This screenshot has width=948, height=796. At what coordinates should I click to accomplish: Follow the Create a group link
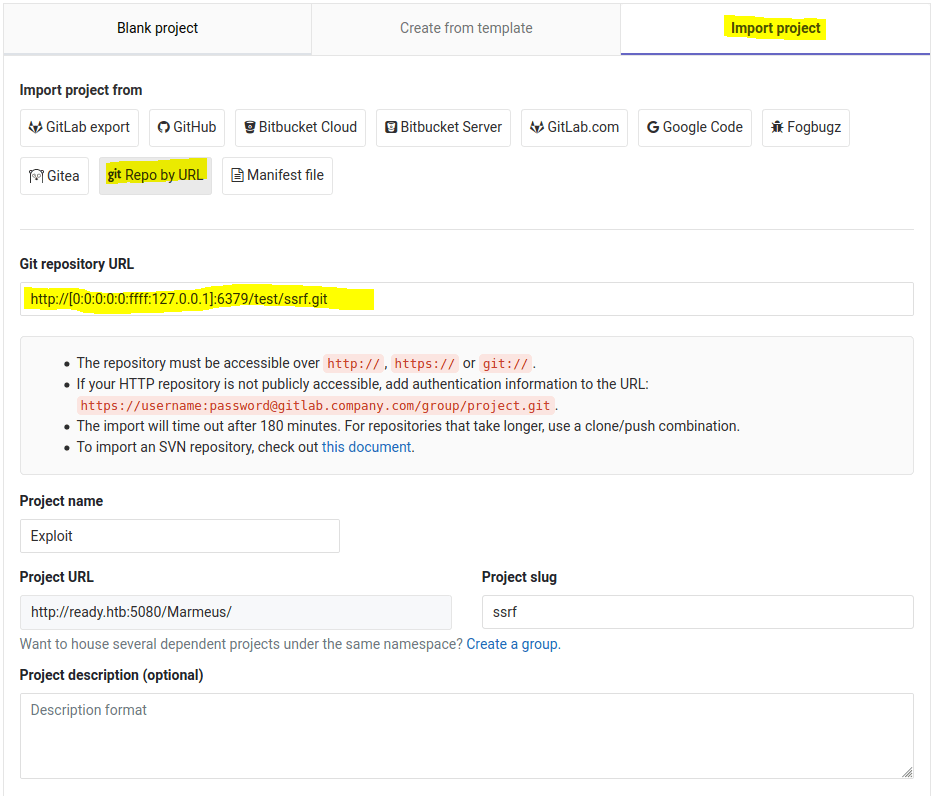pyautogui.click(x=513, y=644)
